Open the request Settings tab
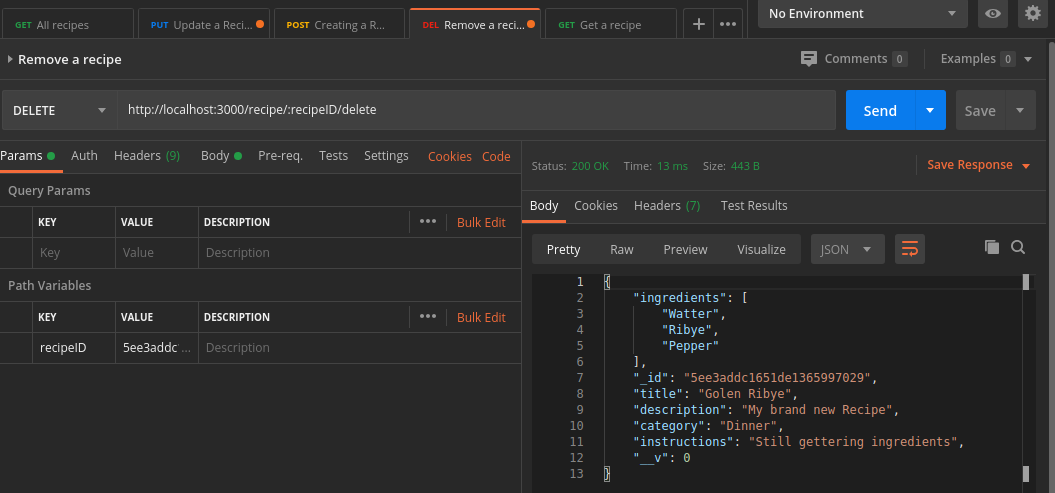 pos(386,156)
